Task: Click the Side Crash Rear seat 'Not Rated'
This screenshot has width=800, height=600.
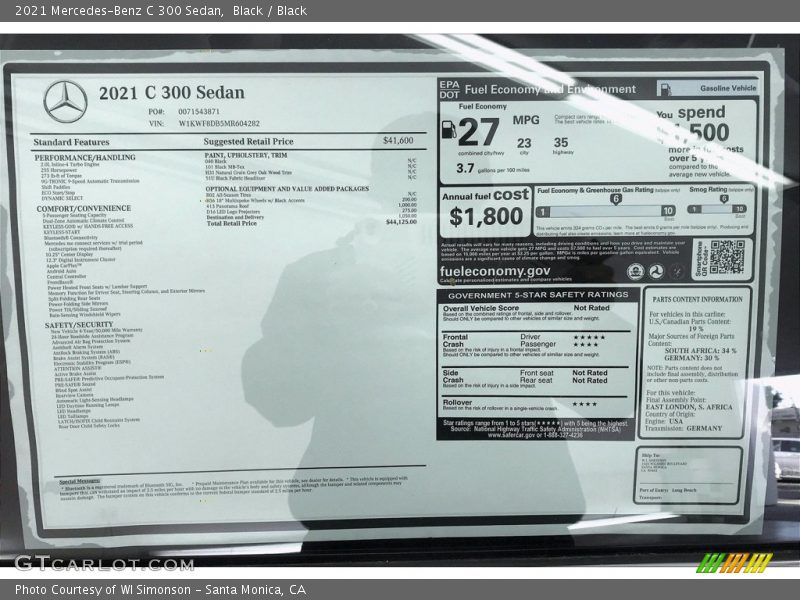Action: pos(590,381)
